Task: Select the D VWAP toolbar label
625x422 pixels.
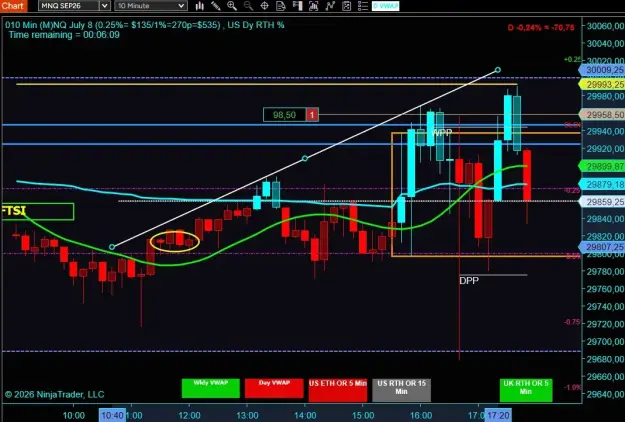Action: tap(385, 6)
